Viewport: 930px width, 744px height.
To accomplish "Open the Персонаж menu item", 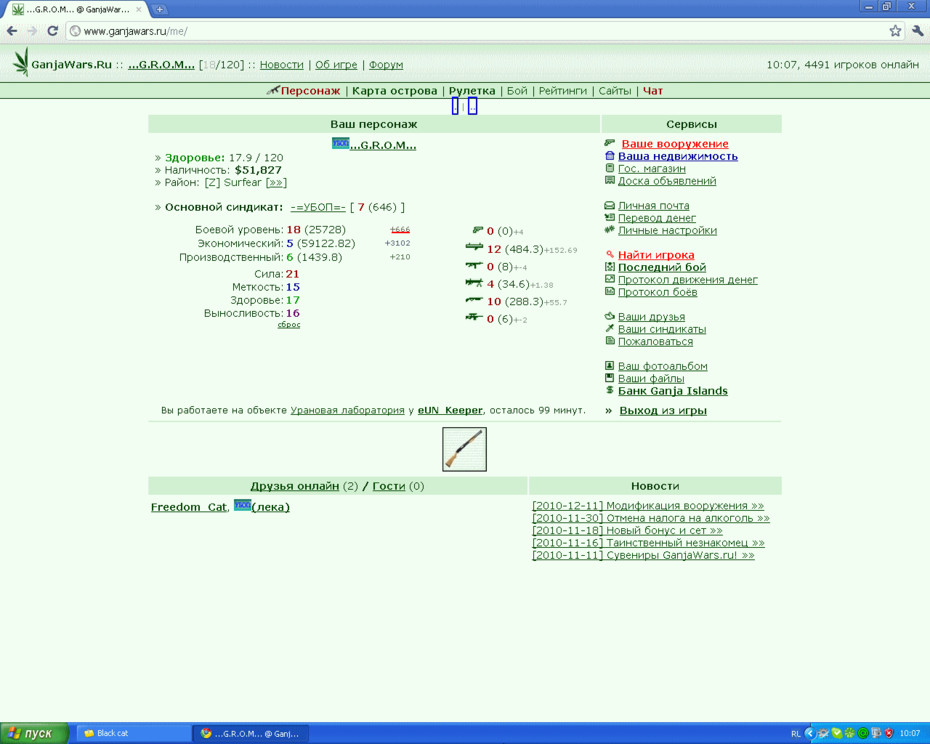I will click(310, 91).
